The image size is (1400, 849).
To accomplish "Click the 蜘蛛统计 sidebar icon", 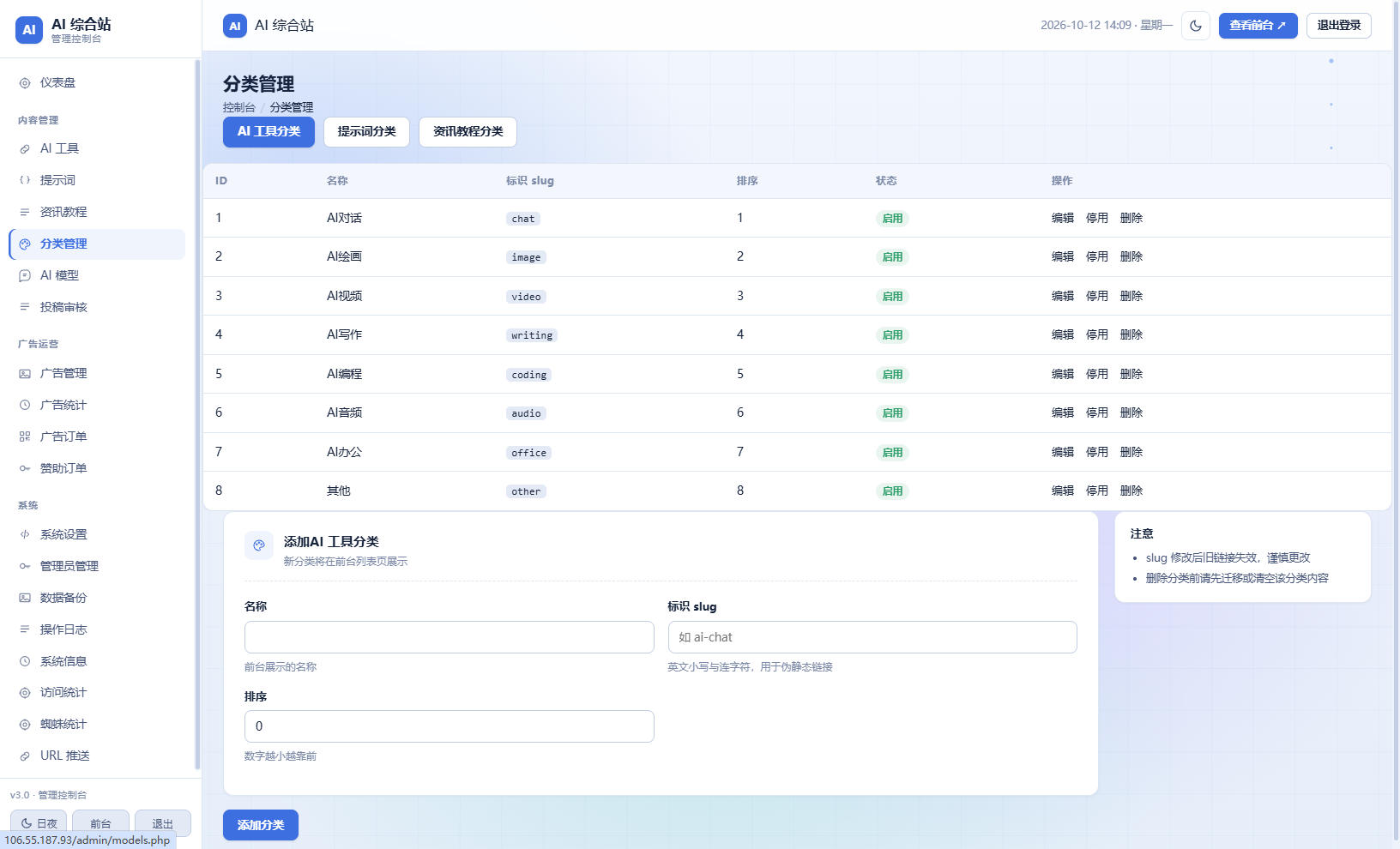I will pyautogui.click(x=25, y=725).
